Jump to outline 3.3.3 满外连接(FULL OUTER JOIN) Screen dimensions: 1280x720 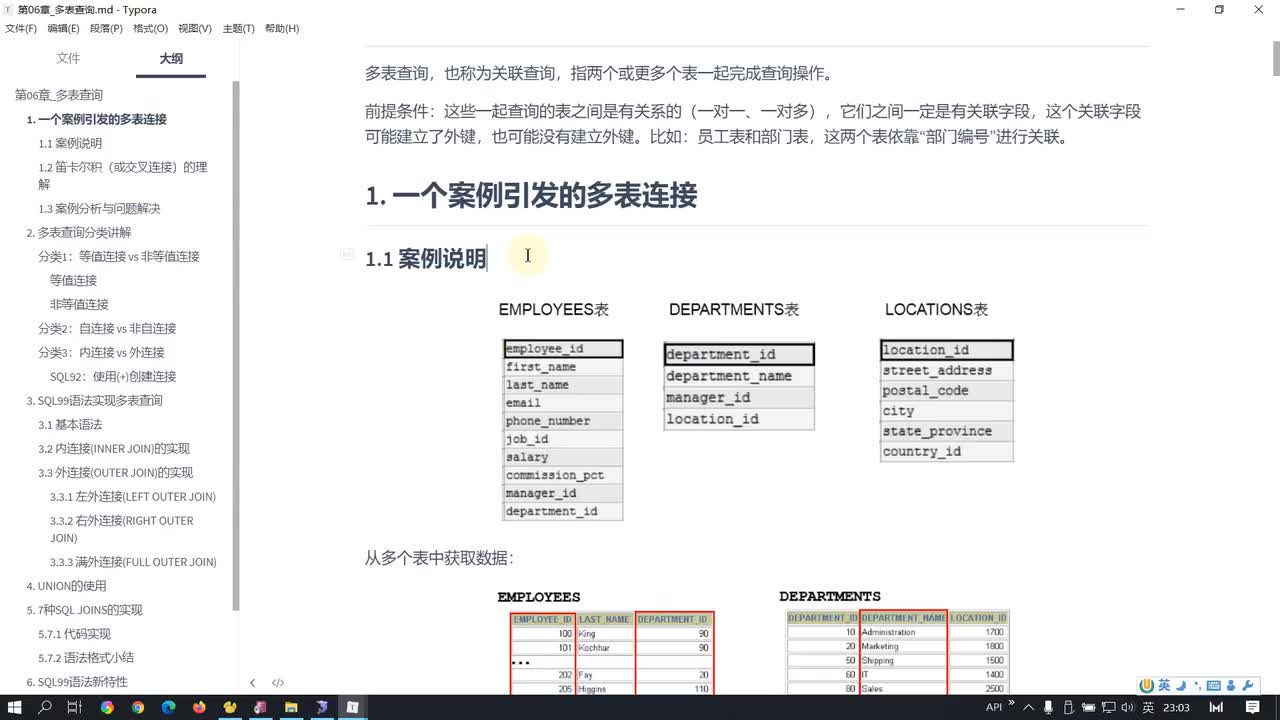coord(133,561)
